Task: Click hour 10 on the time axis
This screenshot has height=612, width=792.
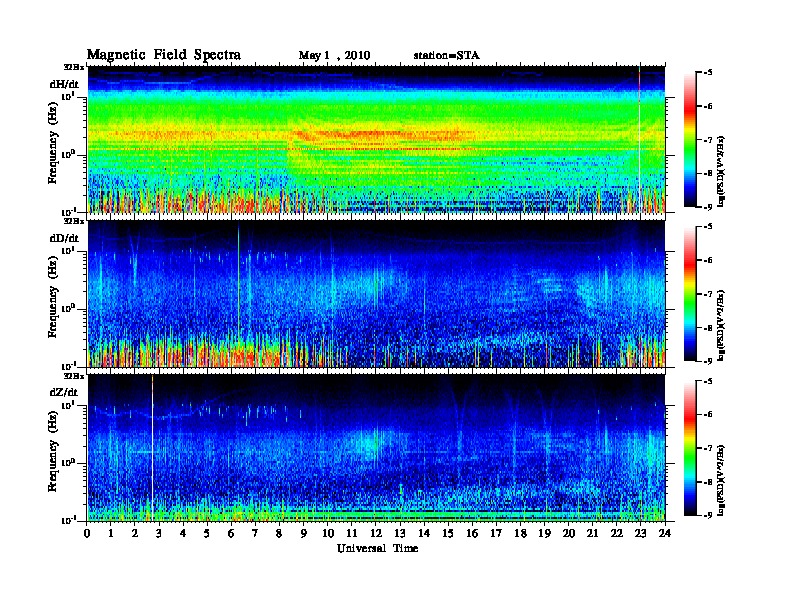Action: (328, 534)
